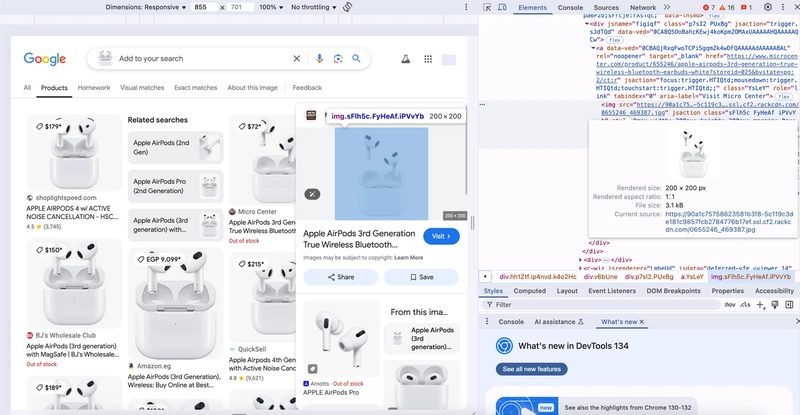Open Search Labs flask icon
Screen dimensions: 800x415
tap(406, 59)
